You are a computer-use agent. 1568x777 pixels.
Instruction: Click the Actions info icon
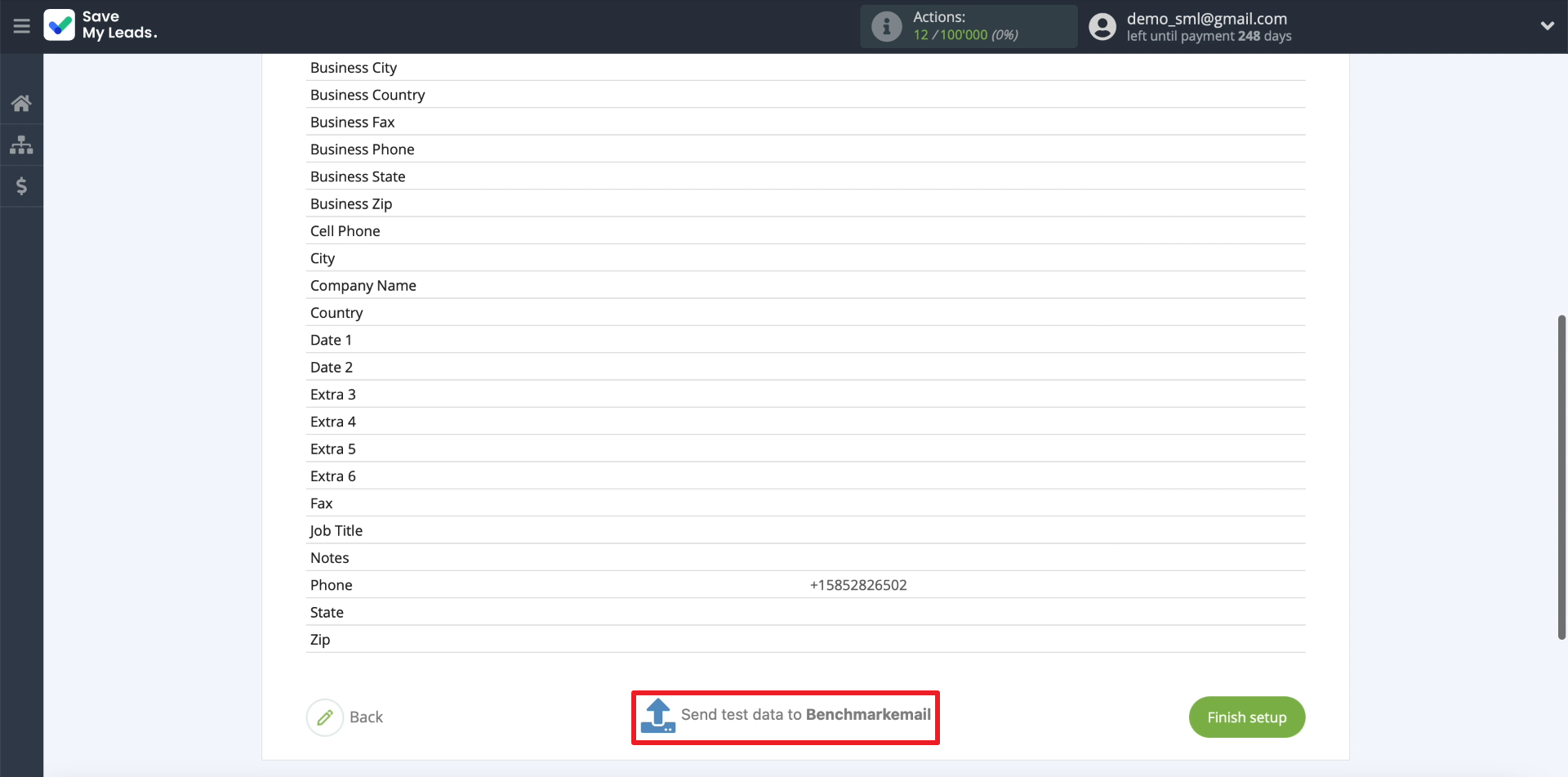point(886,26)
